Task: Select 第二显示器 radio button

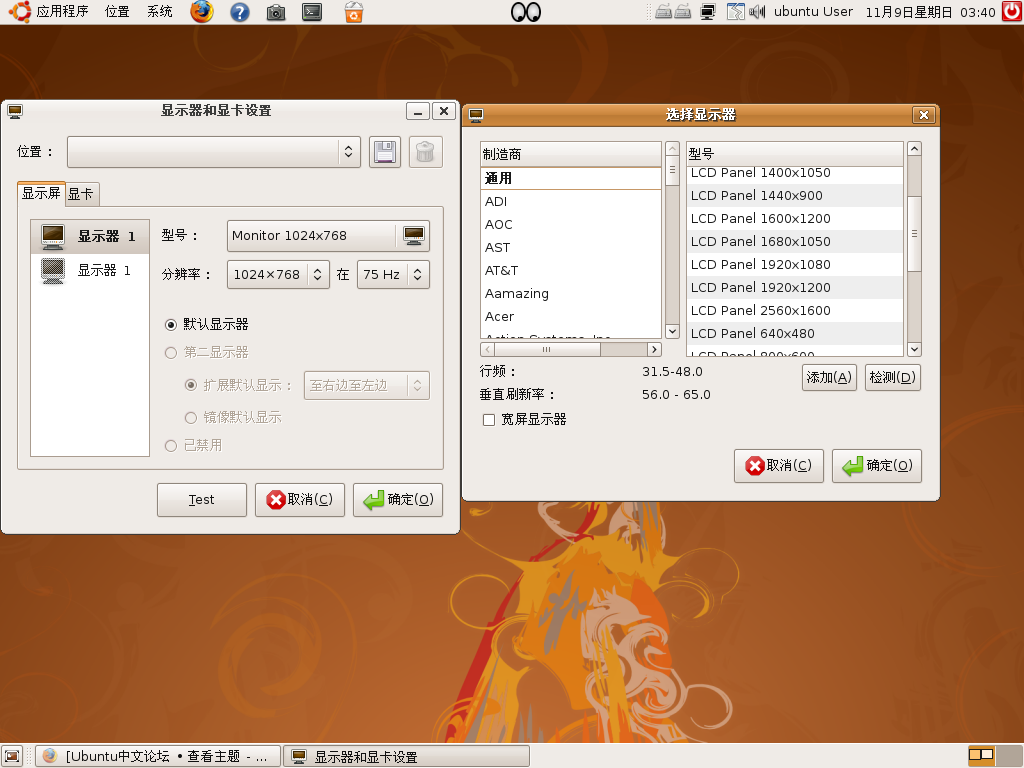Action: pos(171,353)
